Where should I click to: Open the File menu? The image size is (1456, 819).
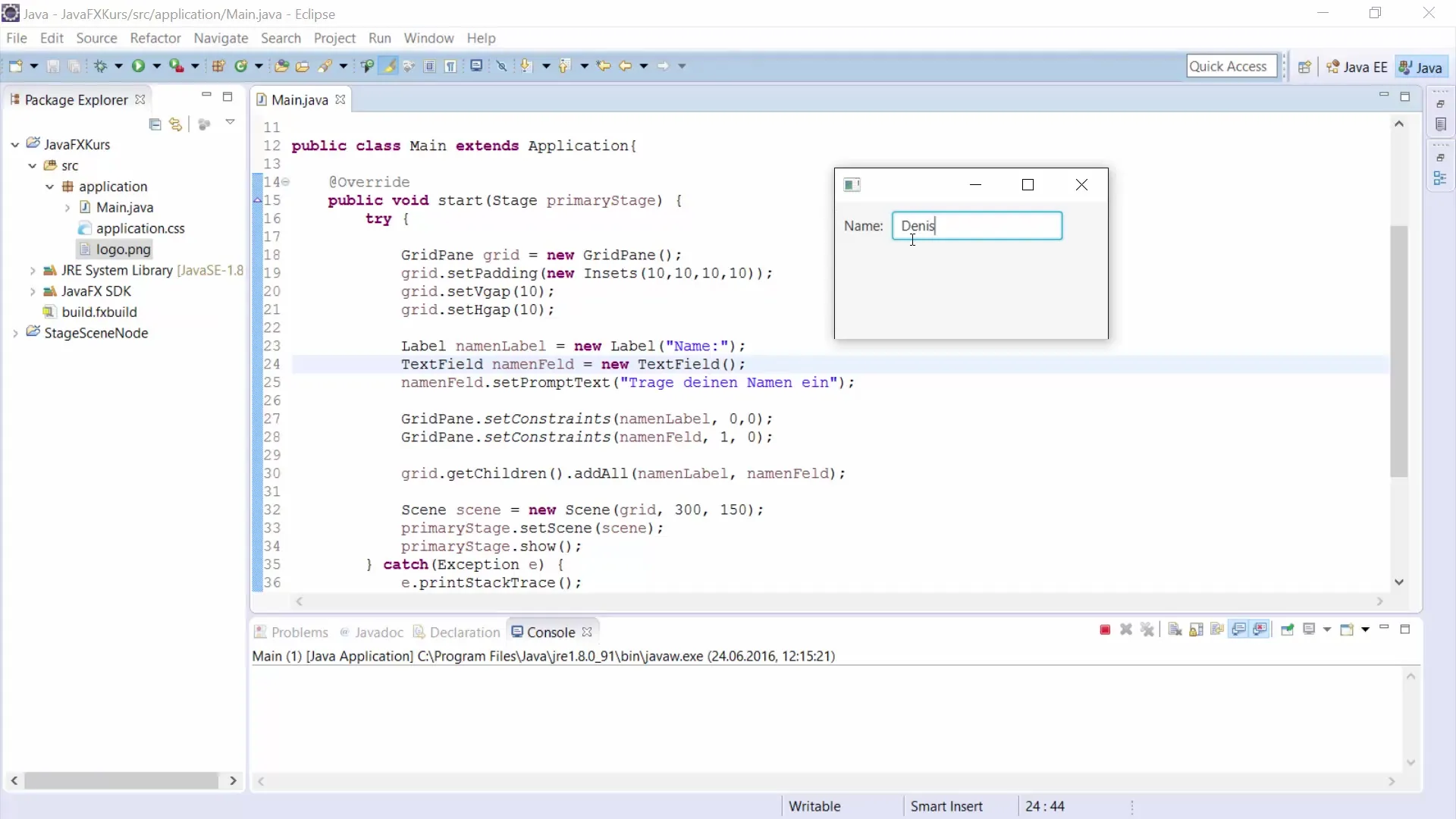click(x=16, y=38)
